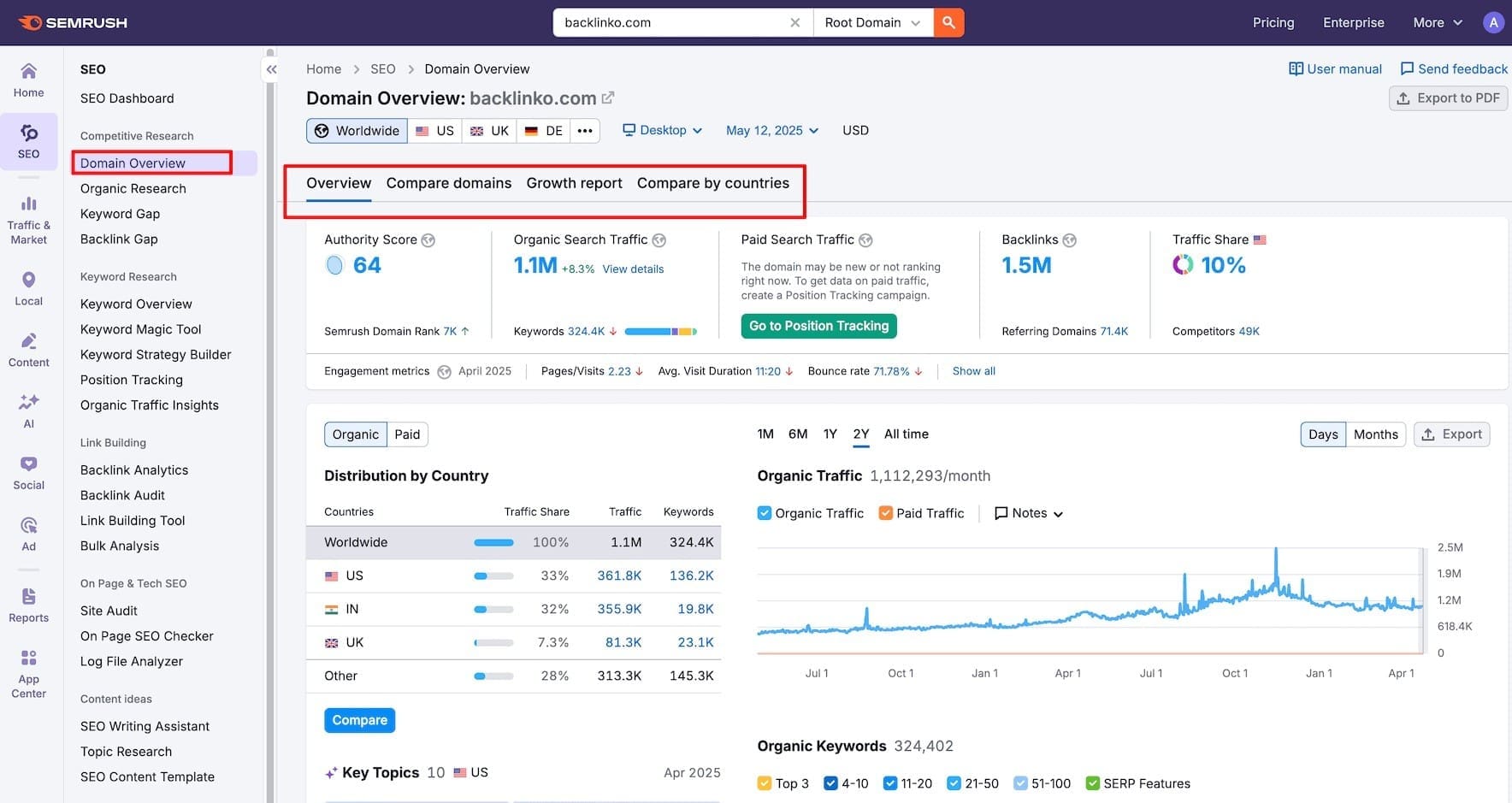Click the Export to PDF button

coord(1448,98)
